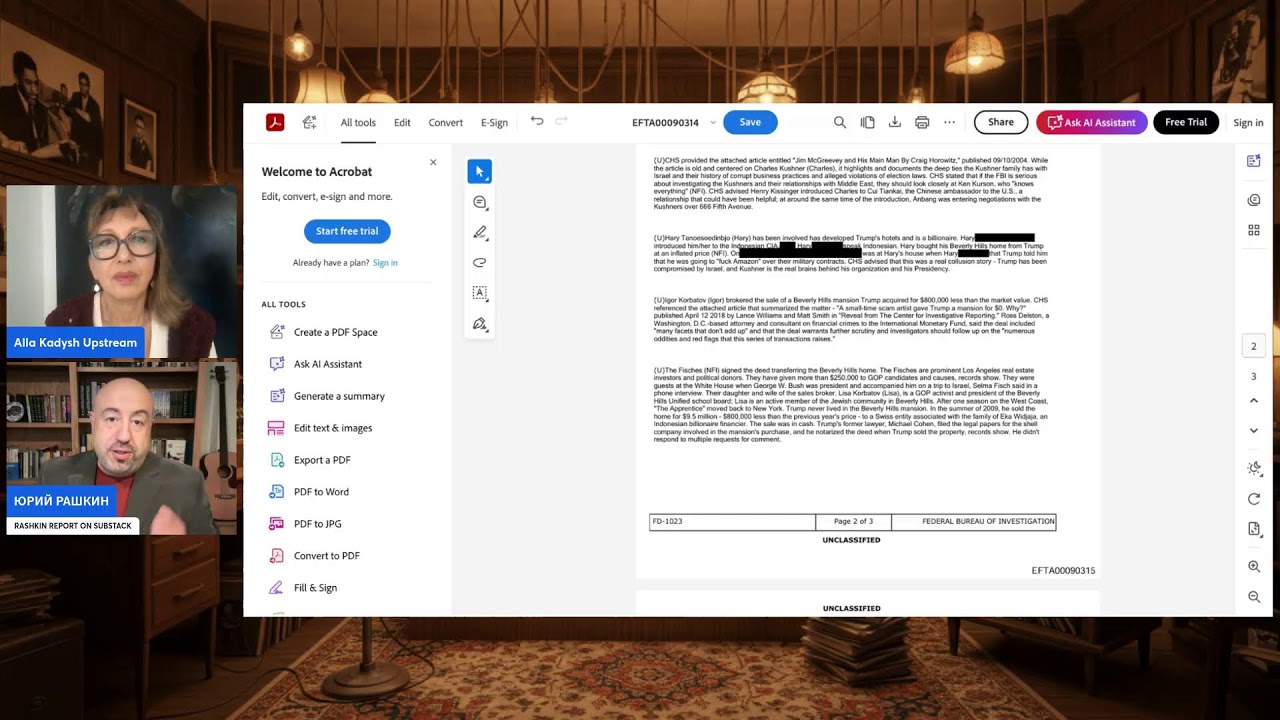Go to previous page with up chevron
This screenshot has height=720, width=1280.
click(x=1254, y=401)
